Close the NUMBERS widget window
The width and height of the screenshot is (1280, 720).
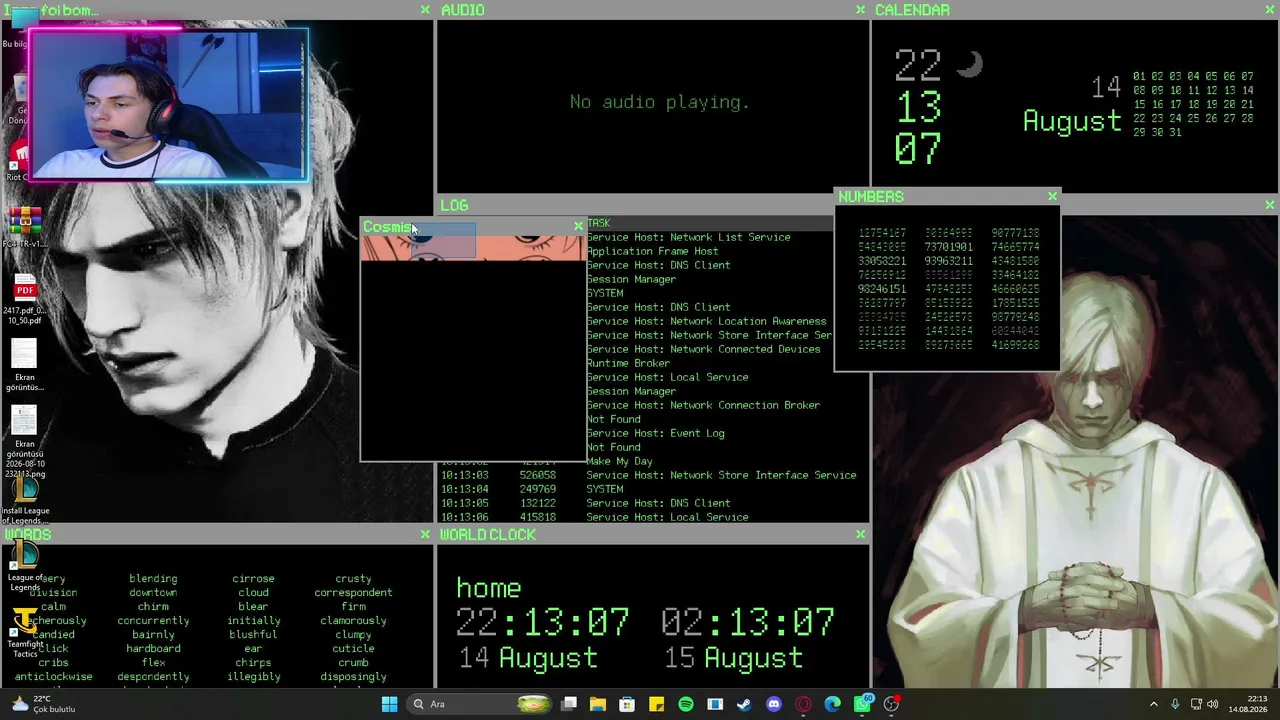pos(1052,196)
